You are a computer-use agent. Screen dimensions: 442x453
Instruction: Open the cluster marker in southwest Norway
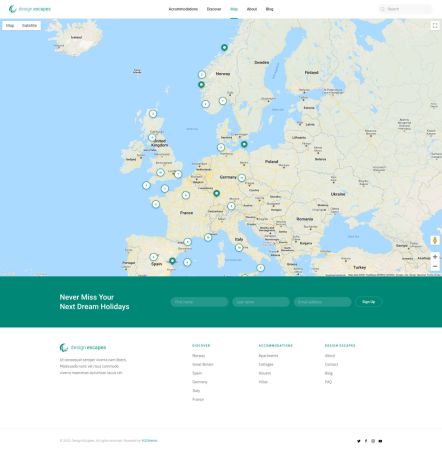[206, 104]
